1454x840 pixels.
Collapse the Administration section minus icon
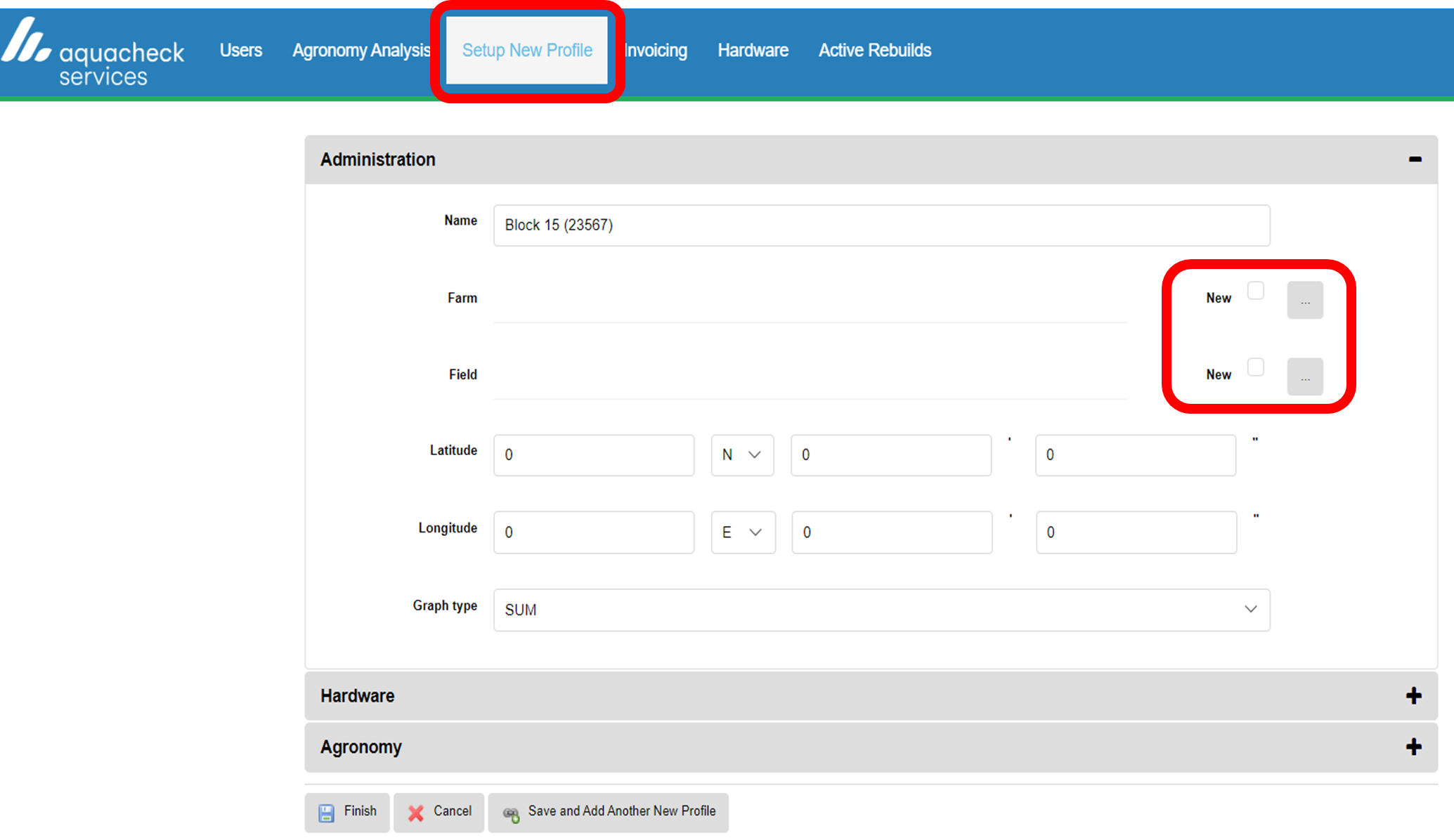tap(1415, 159)
